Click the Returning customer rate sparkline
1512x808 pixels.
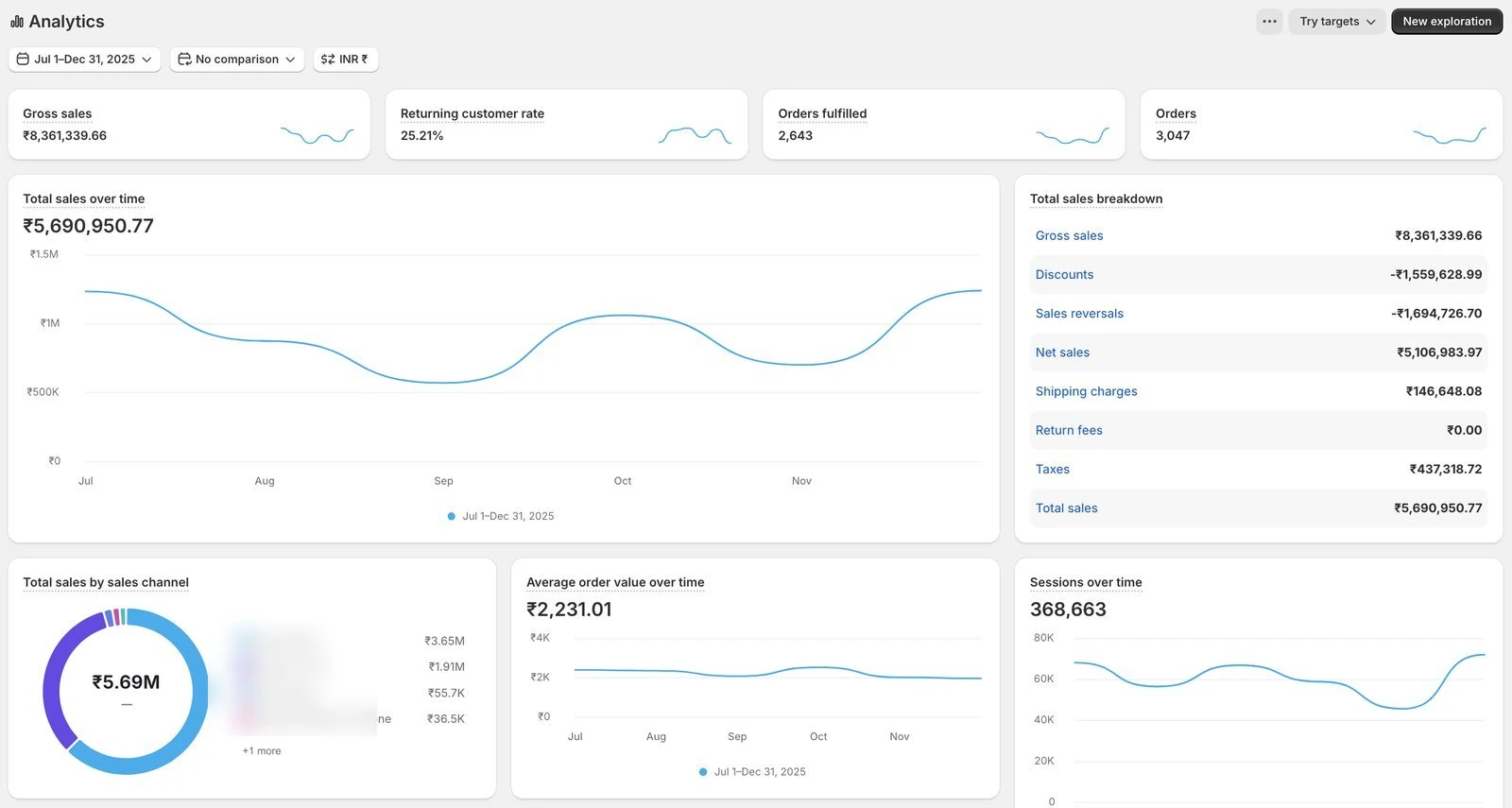(695, 135)
